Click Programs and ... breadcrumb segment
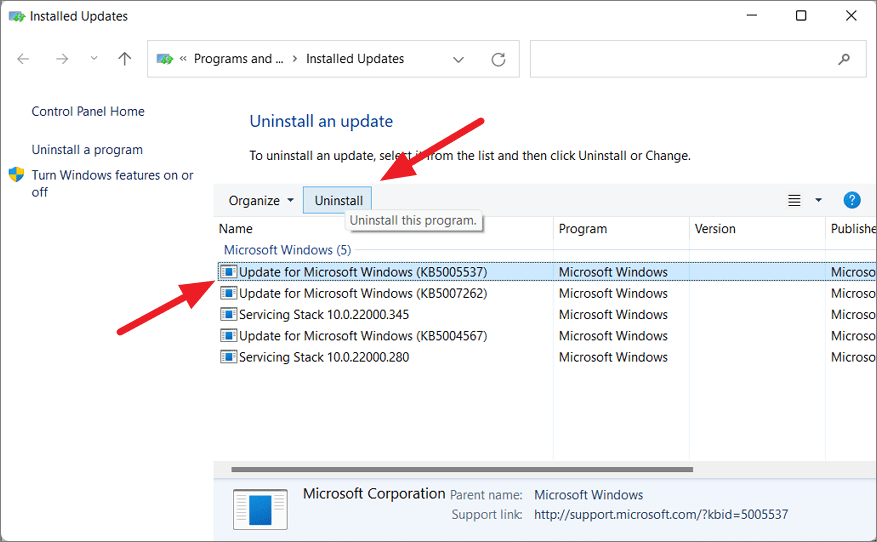Screen dimensions: 877x542 (239, 59)
